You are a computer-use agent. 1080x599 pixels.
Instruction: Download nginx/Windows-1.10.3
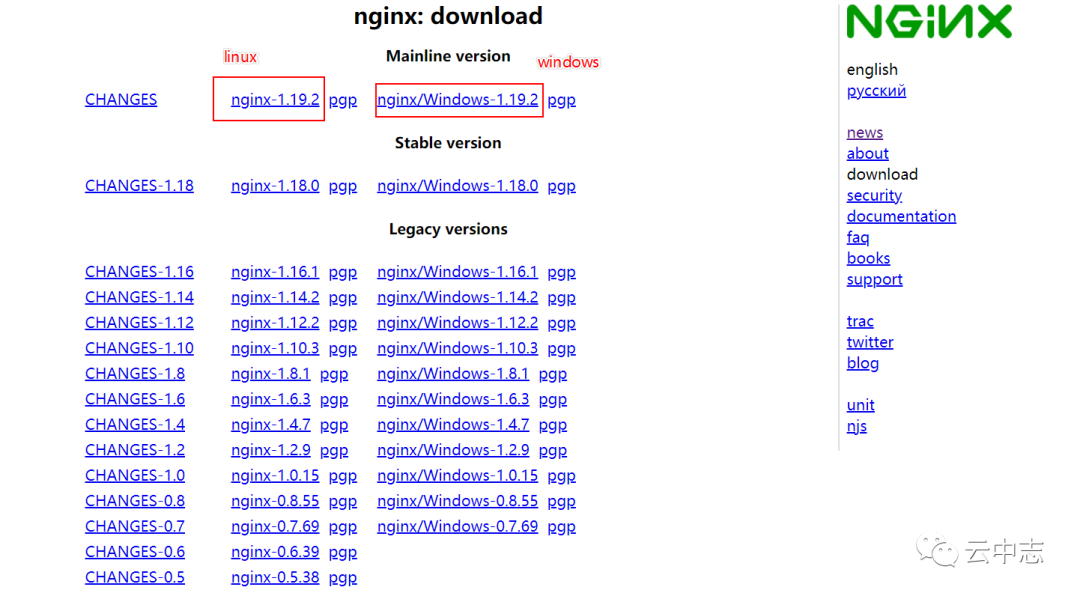click(457, 348)
